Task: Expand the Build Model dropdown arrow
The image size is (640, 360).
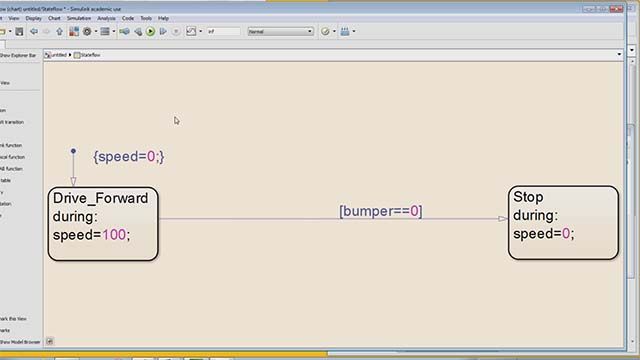Action: coord(354,31)
